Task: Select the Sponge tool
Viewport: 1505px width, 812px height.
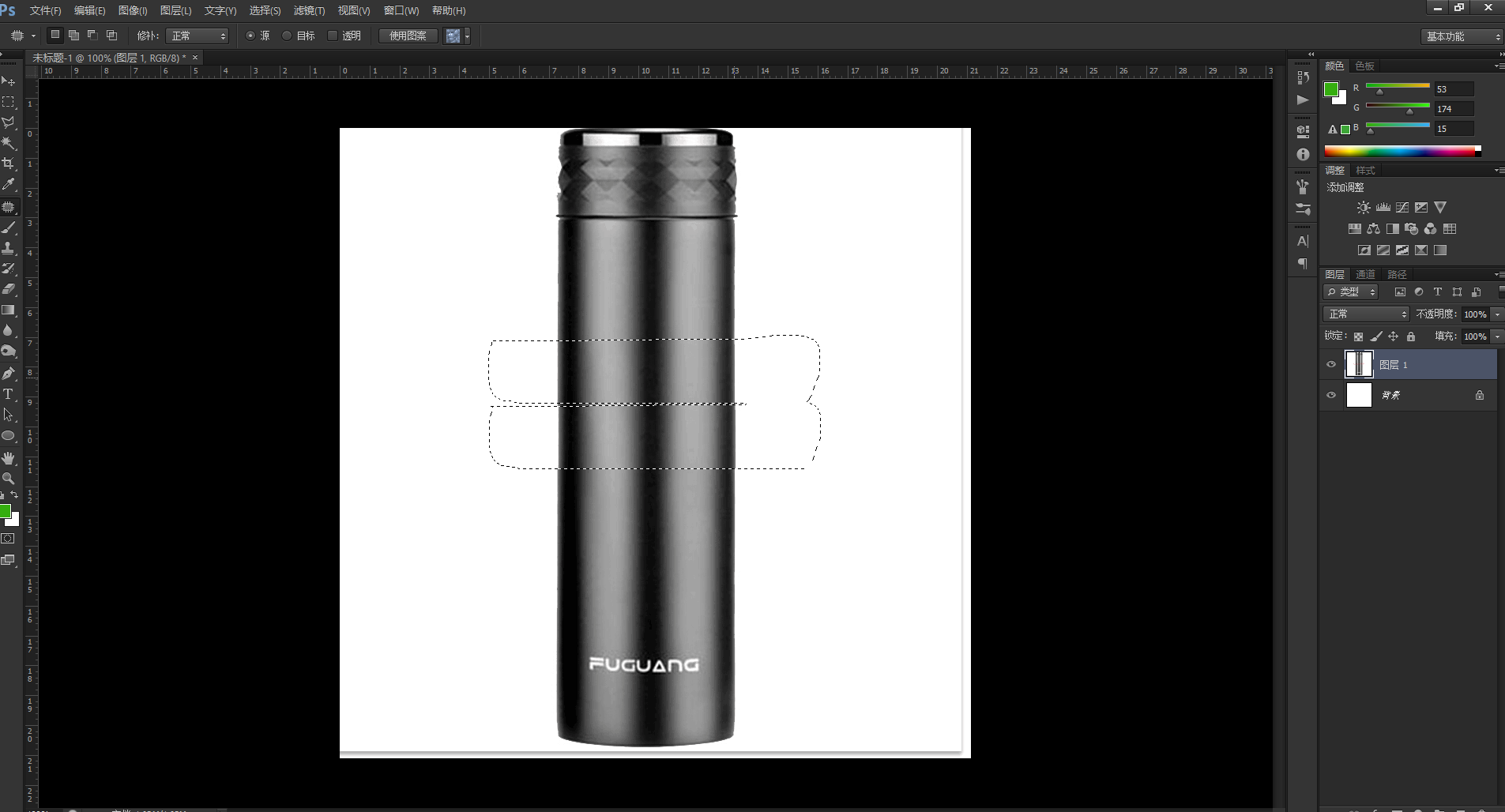Action: [9, 351]
